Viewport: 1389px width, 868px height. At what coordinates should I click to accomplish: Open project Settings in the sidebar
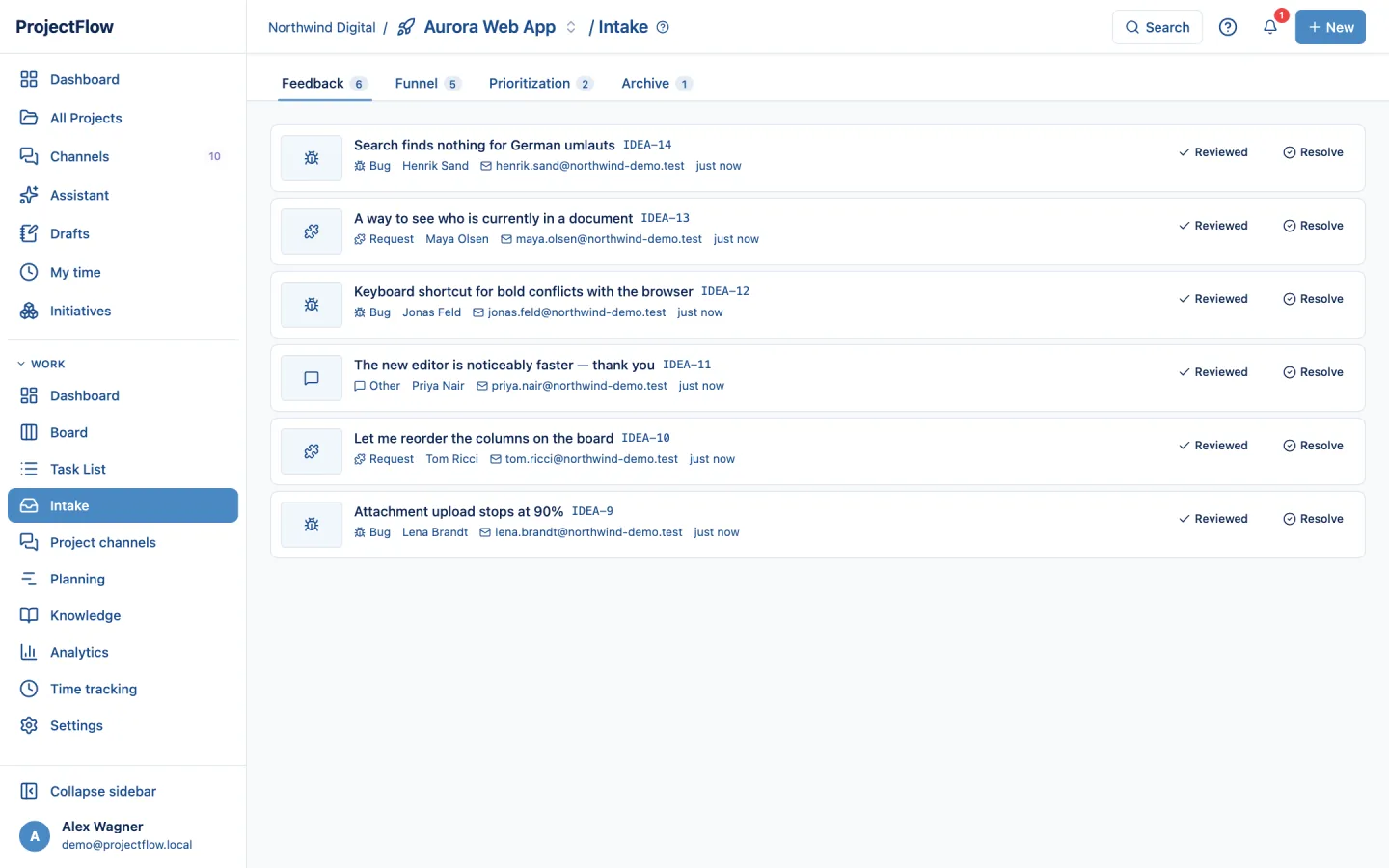click(123, 725)
